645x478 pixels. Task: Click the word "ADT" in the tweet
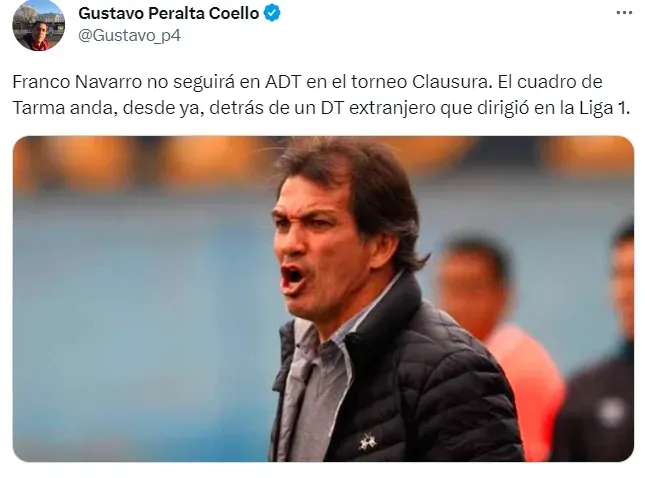(283, 82)
